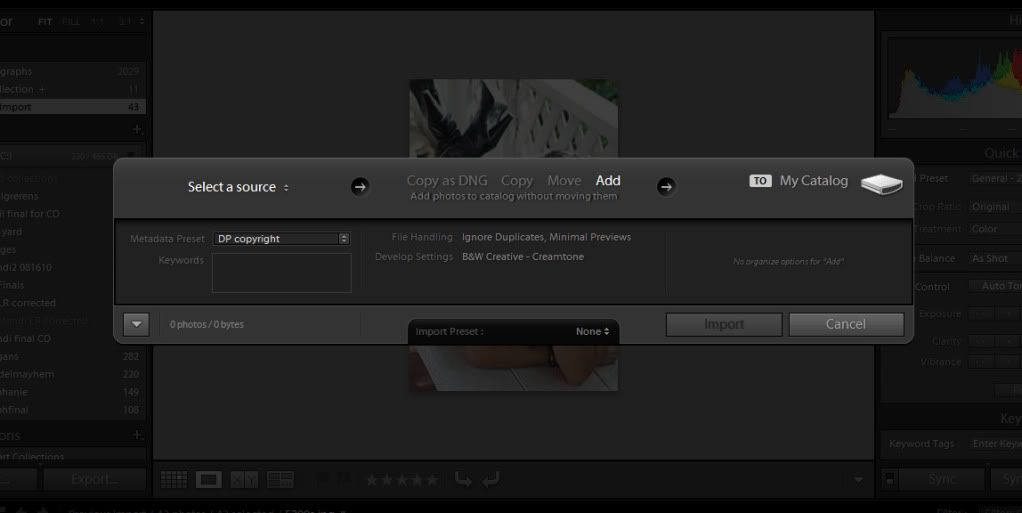Go back with the filmstrip left arrow

[x=21, y=510]
